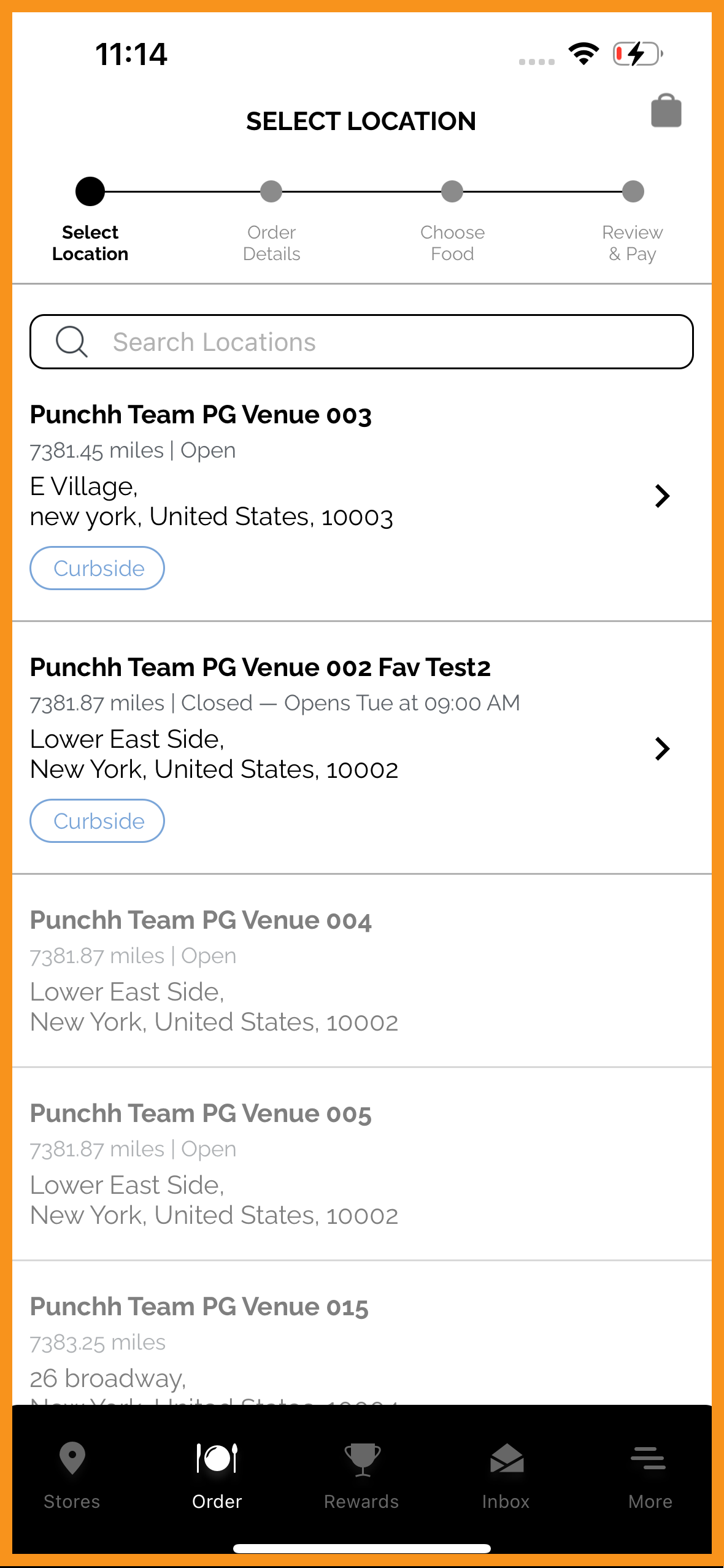
Task: Choose Curbside for Venue 002 Fav Test2
Action: (98, 821)
